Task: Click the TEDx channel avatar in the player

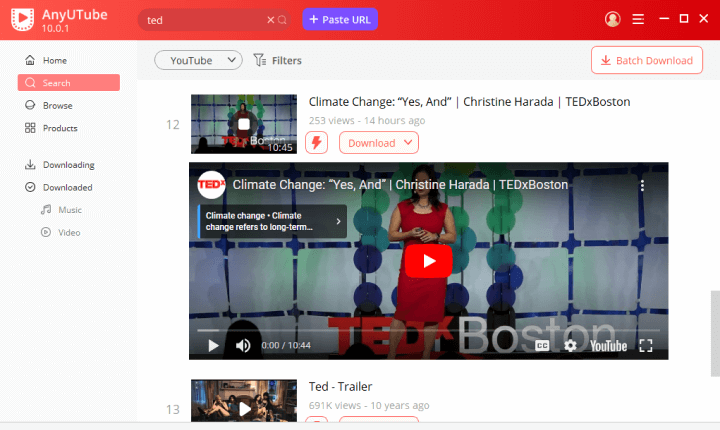Action: point(211,185)
